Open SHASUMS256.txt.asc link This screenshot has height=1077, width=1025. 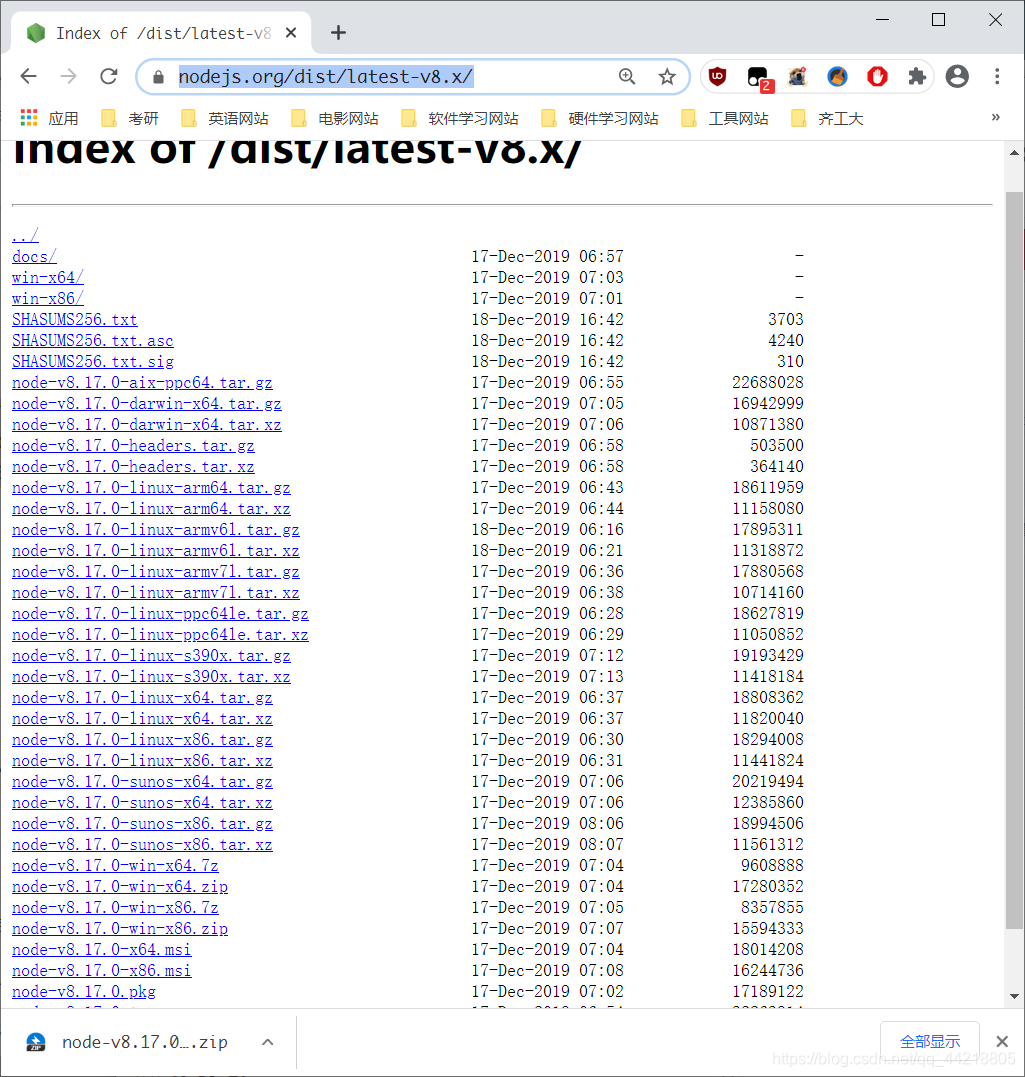pyautogui.click(x=93, y=340)
